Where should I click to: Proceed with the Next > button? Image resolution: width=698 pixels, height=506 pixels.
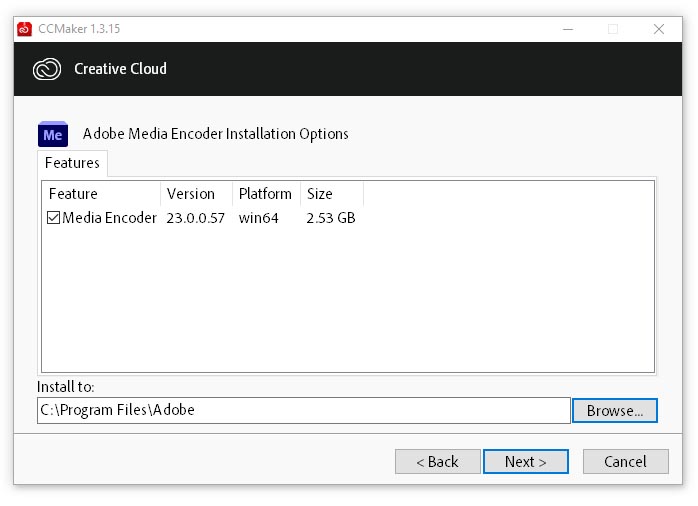click(x=526, y=461)
